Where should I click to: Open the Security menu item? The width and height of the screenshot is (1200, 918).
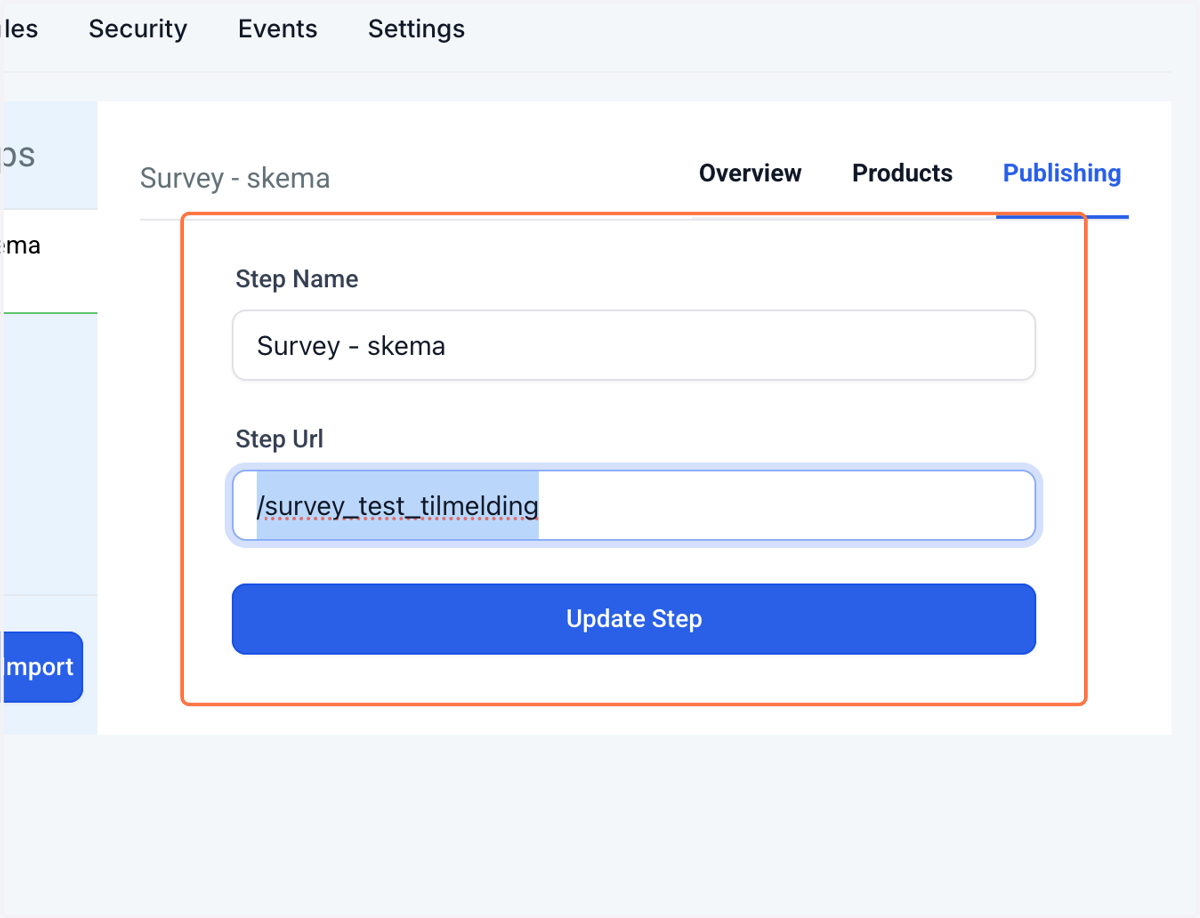138,29
